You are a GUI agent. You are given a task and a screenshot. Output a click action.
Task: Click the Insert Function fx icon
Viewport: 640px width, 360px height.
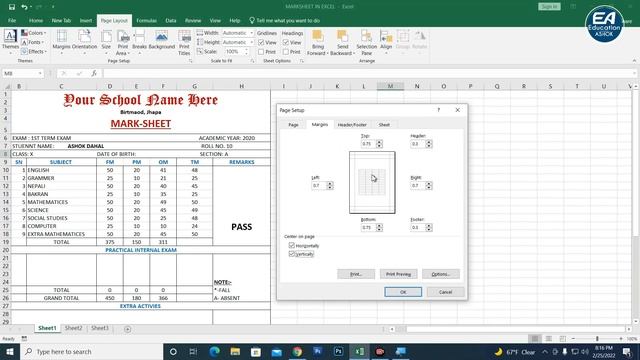tap(94, 73)
